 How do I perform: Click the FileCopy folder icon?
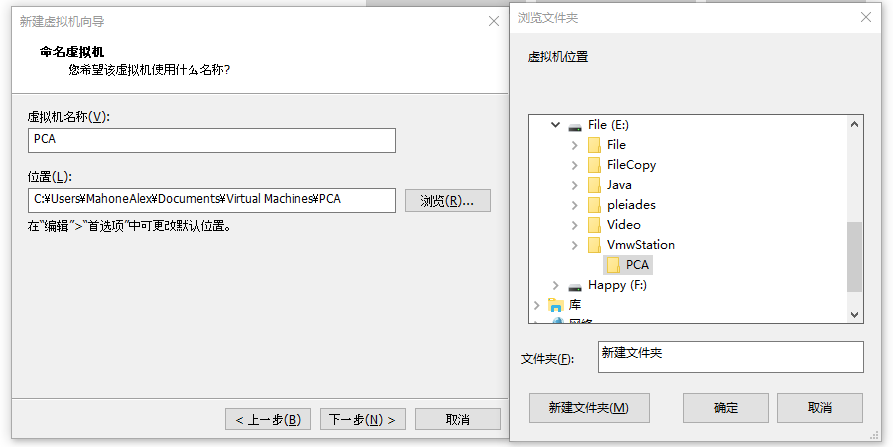click(594, 165)
